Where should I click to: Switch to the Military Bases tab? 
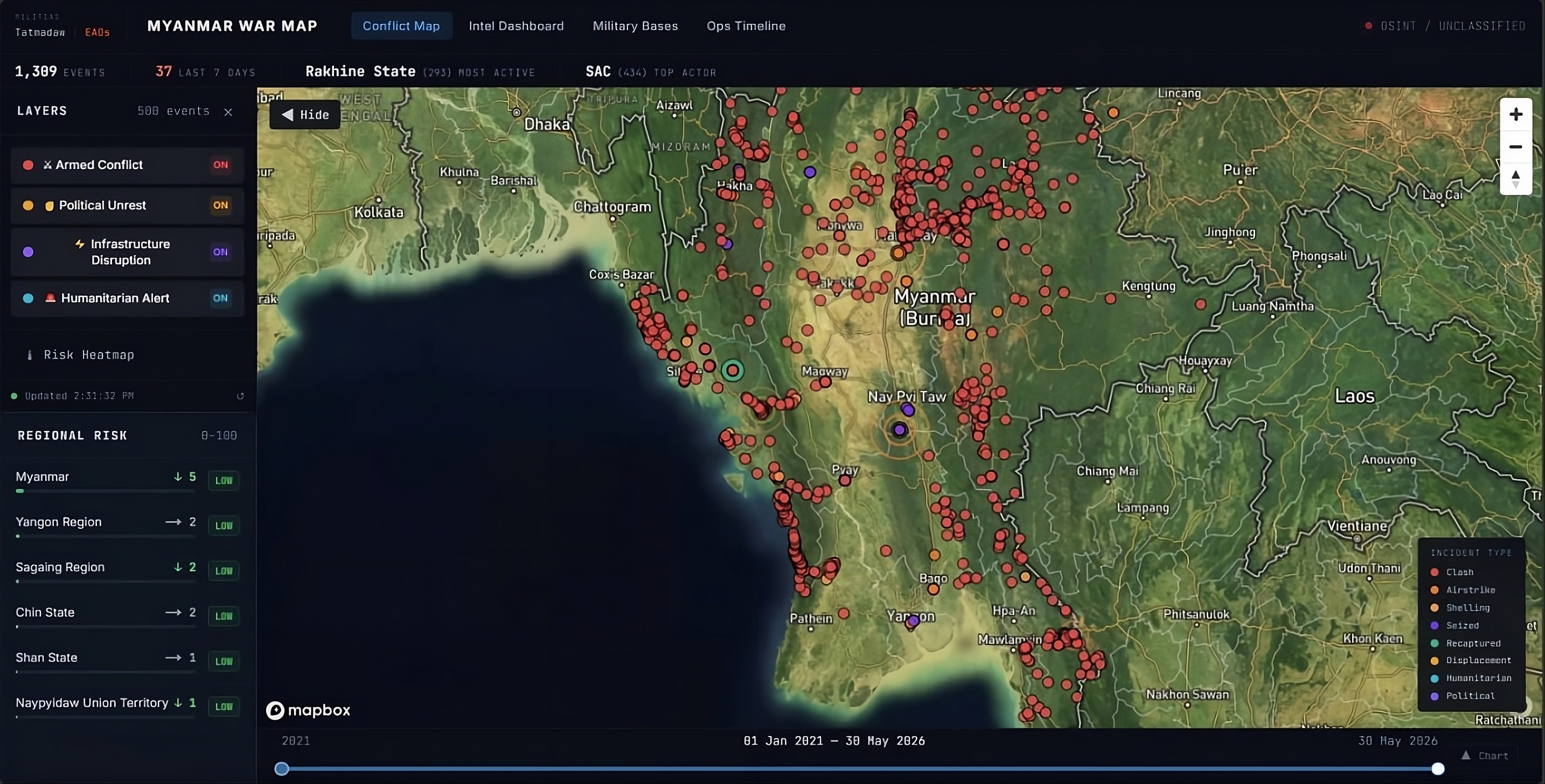[x=635, y=26]
